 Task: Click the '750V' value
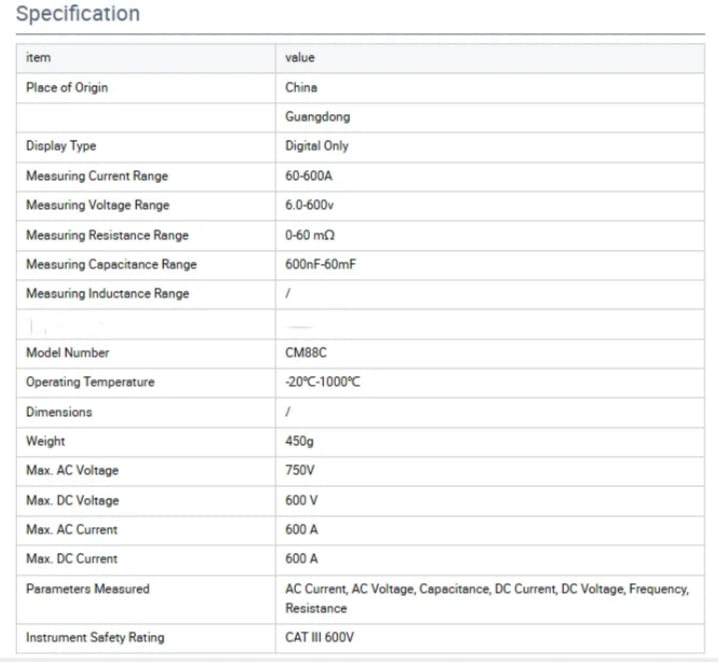click(300, 471)
